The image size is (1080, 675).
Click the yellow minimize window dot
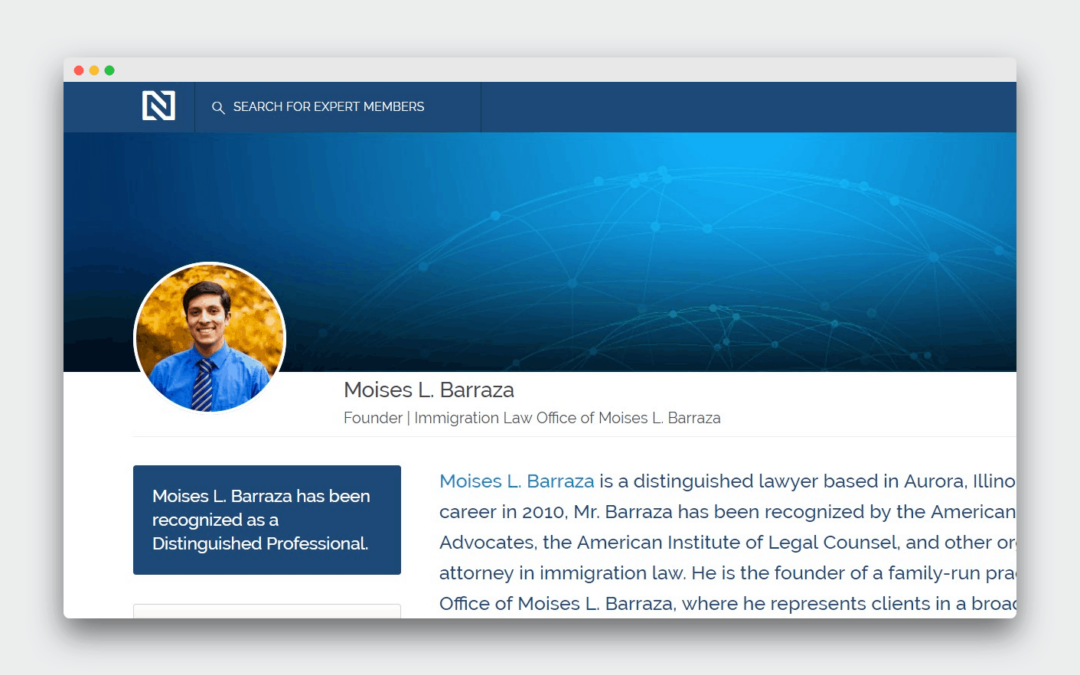click(94, 70)
